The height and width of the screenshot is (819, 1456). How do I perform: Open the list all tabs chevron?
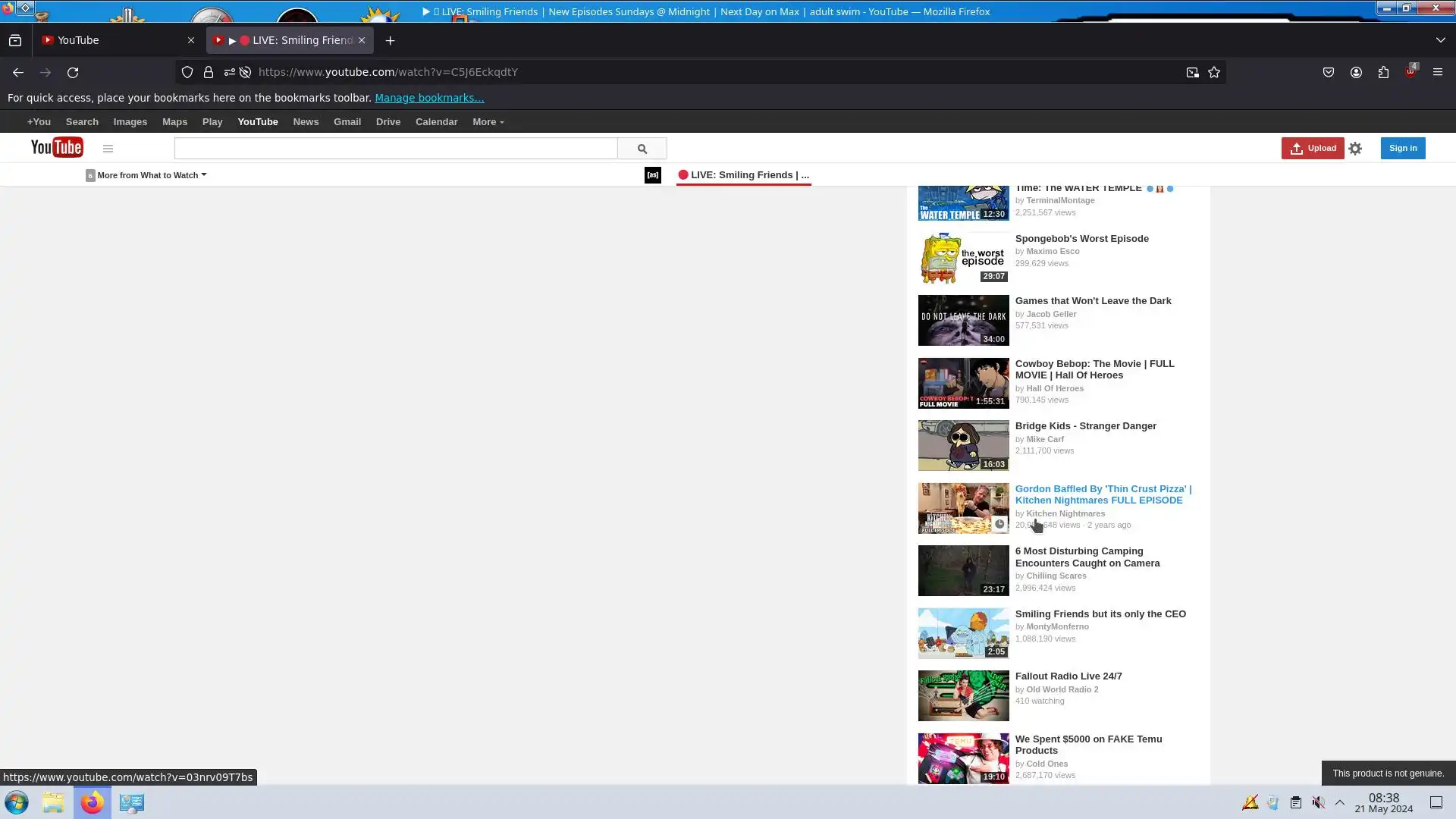[x=1440, y=40]
